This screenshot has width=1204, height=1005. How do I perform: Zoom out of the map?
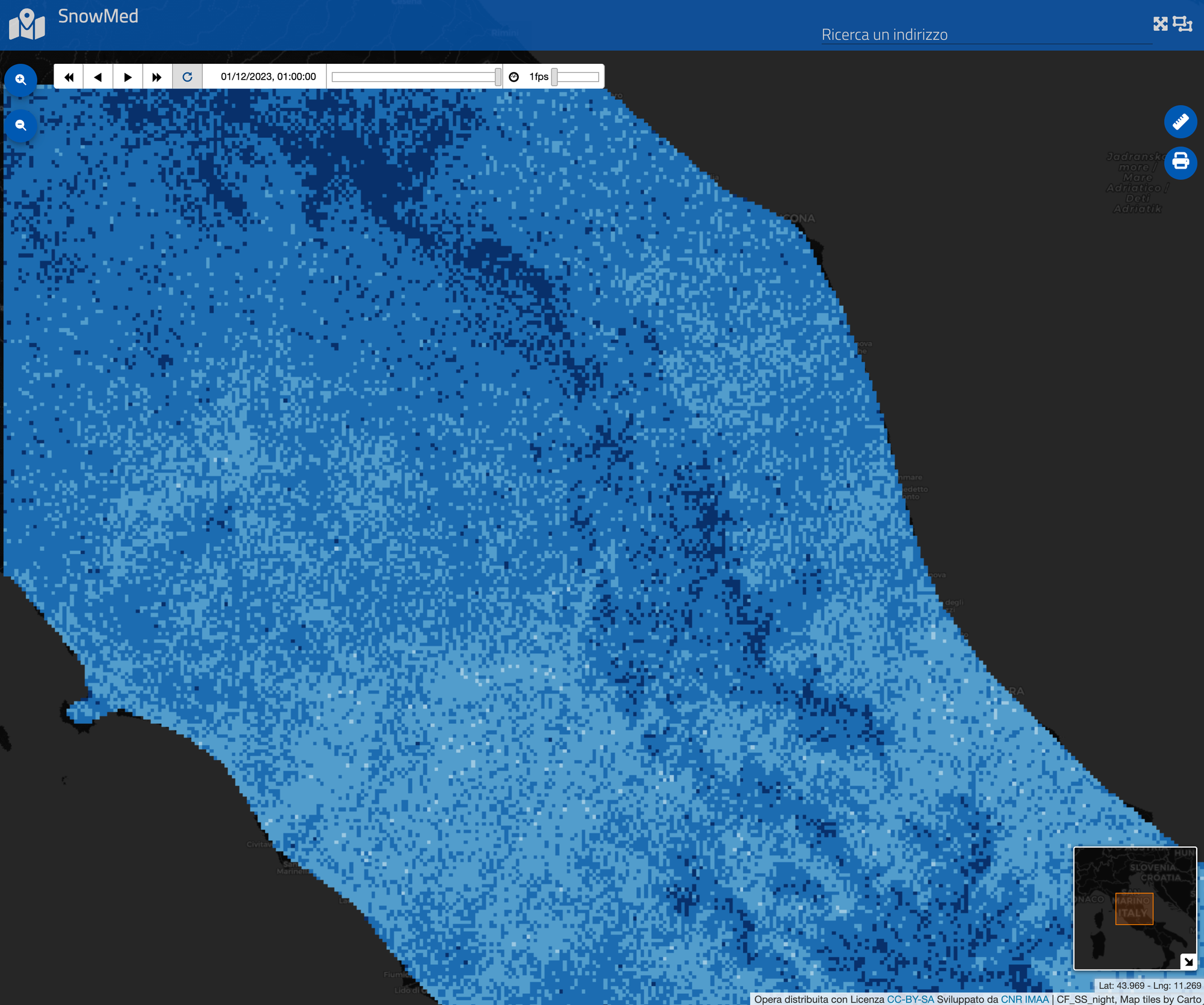[21, 125]
